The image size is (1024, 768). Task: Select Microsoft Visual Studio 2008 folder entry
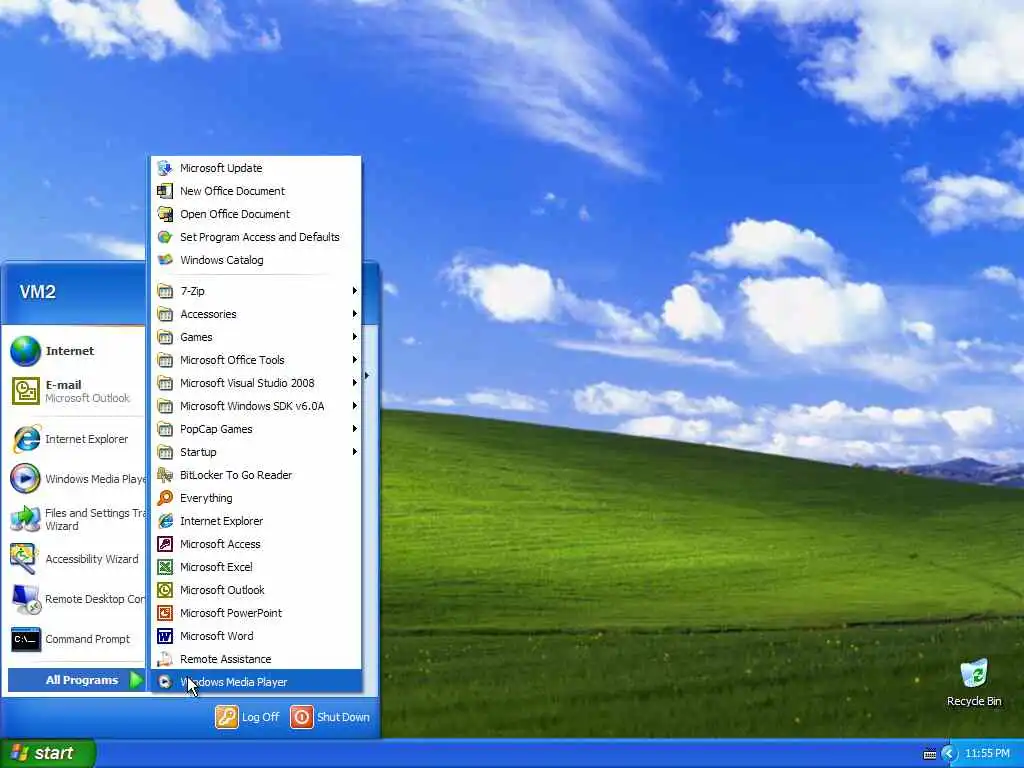[x=256, y=383]
